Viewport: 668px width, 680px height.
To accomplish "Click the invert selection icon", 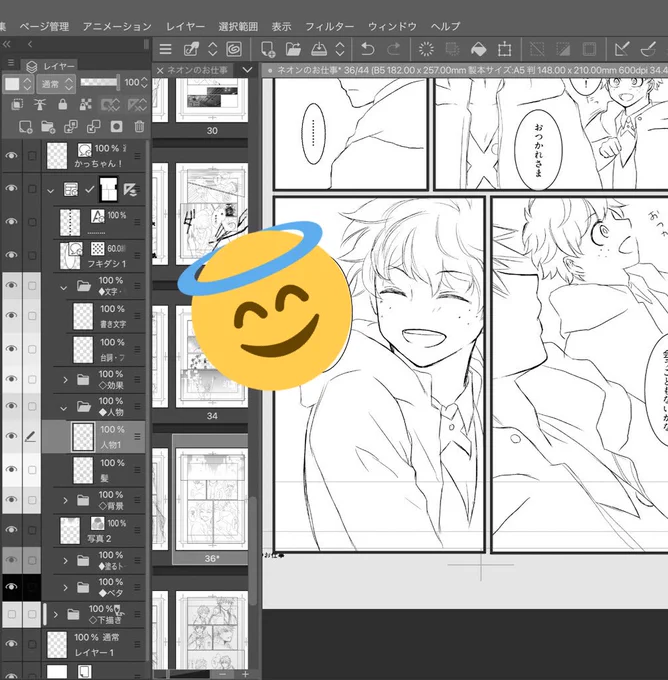I will pos(563,49).
